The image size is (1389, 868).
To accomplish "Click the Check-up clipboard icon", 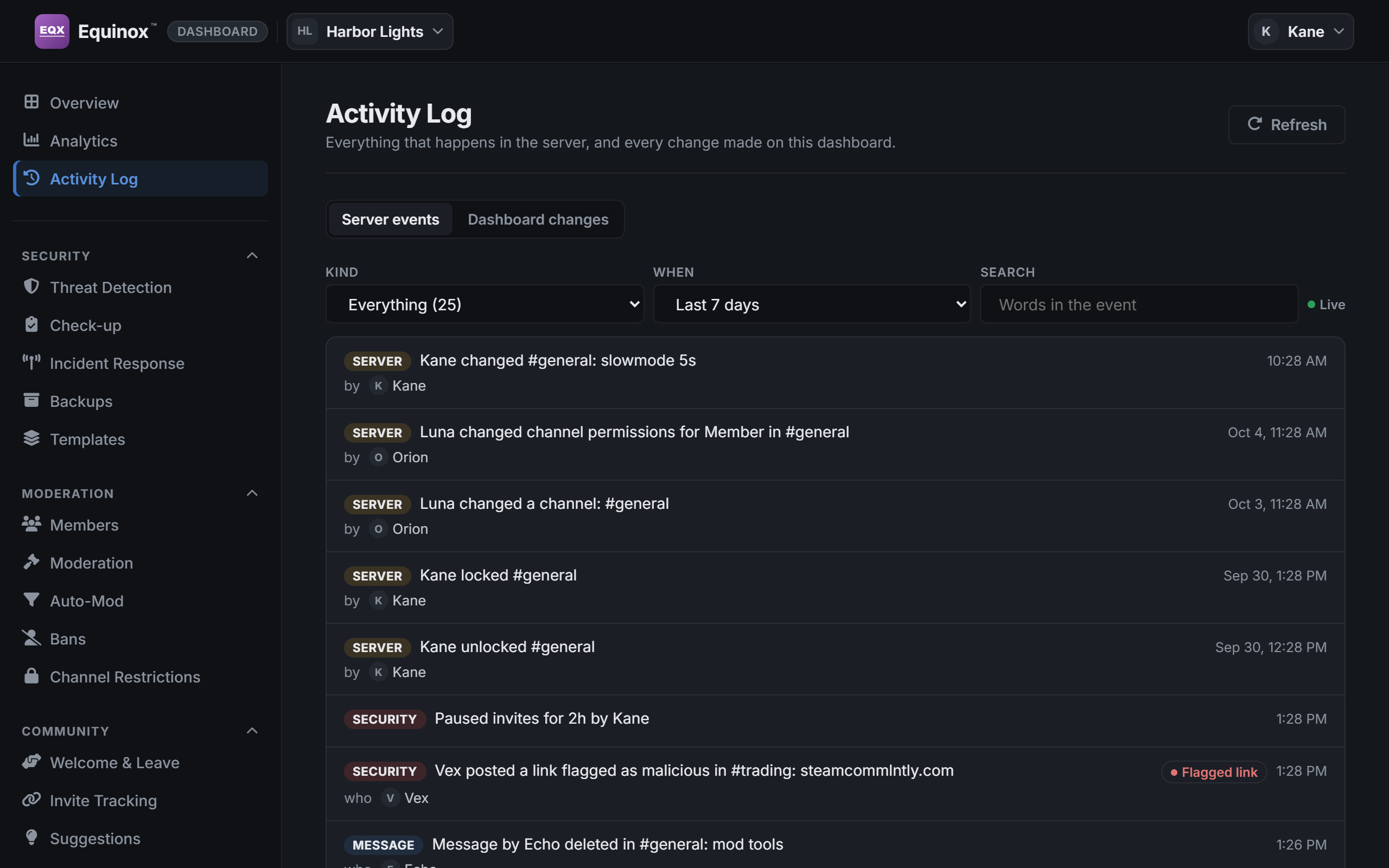I will pos(31,324).
